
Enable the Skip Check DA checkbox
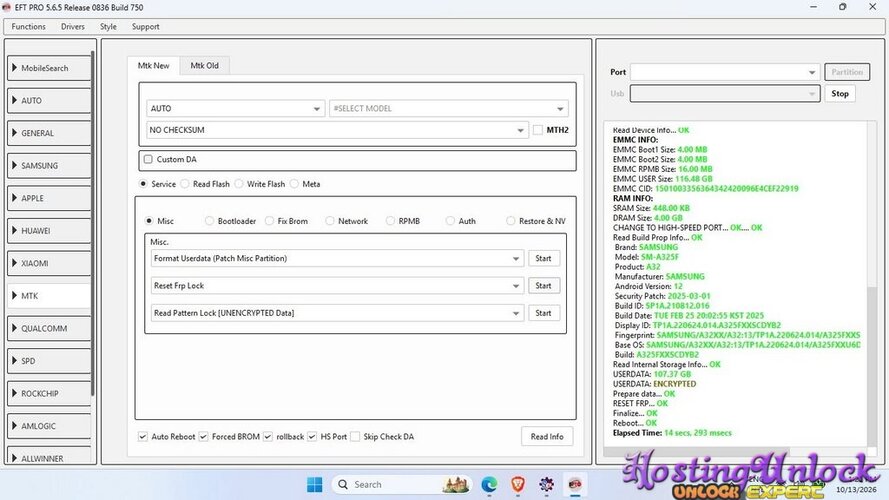coord(355,437)
